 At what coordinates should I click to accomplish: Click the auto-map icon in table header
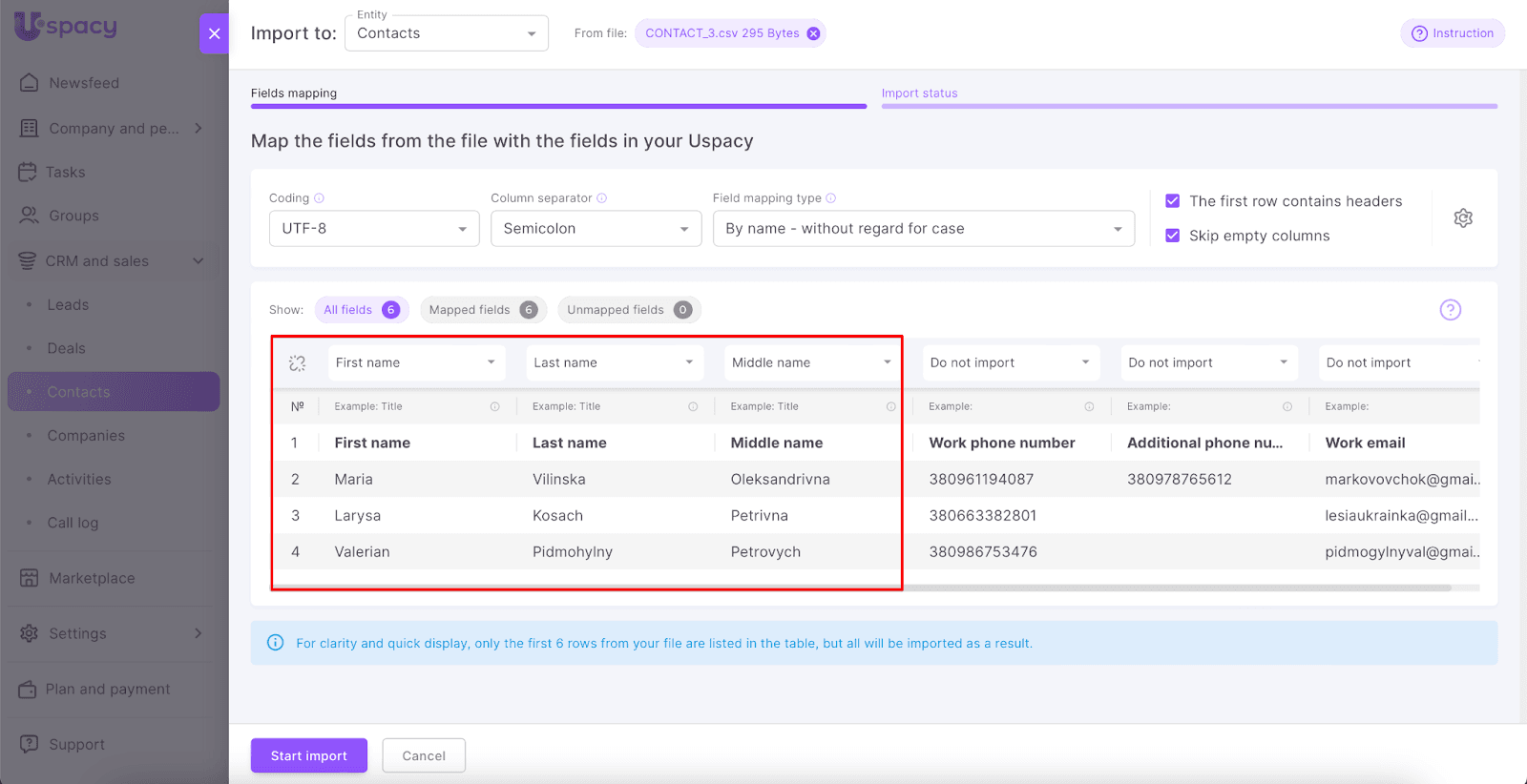(297, 363)
